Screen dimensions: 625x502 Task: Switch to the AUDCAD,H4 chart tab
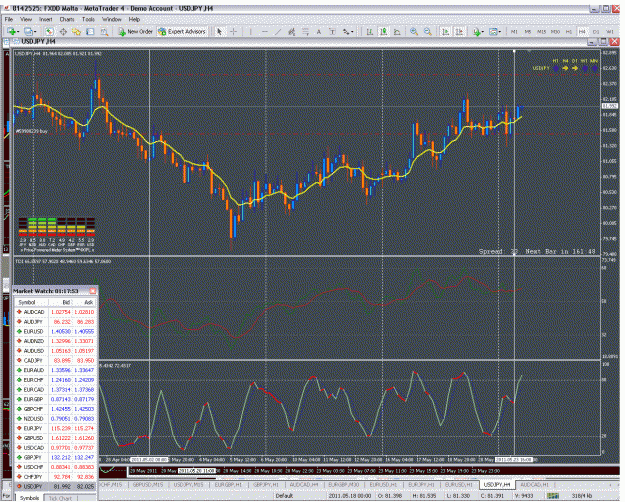point(304,484)
